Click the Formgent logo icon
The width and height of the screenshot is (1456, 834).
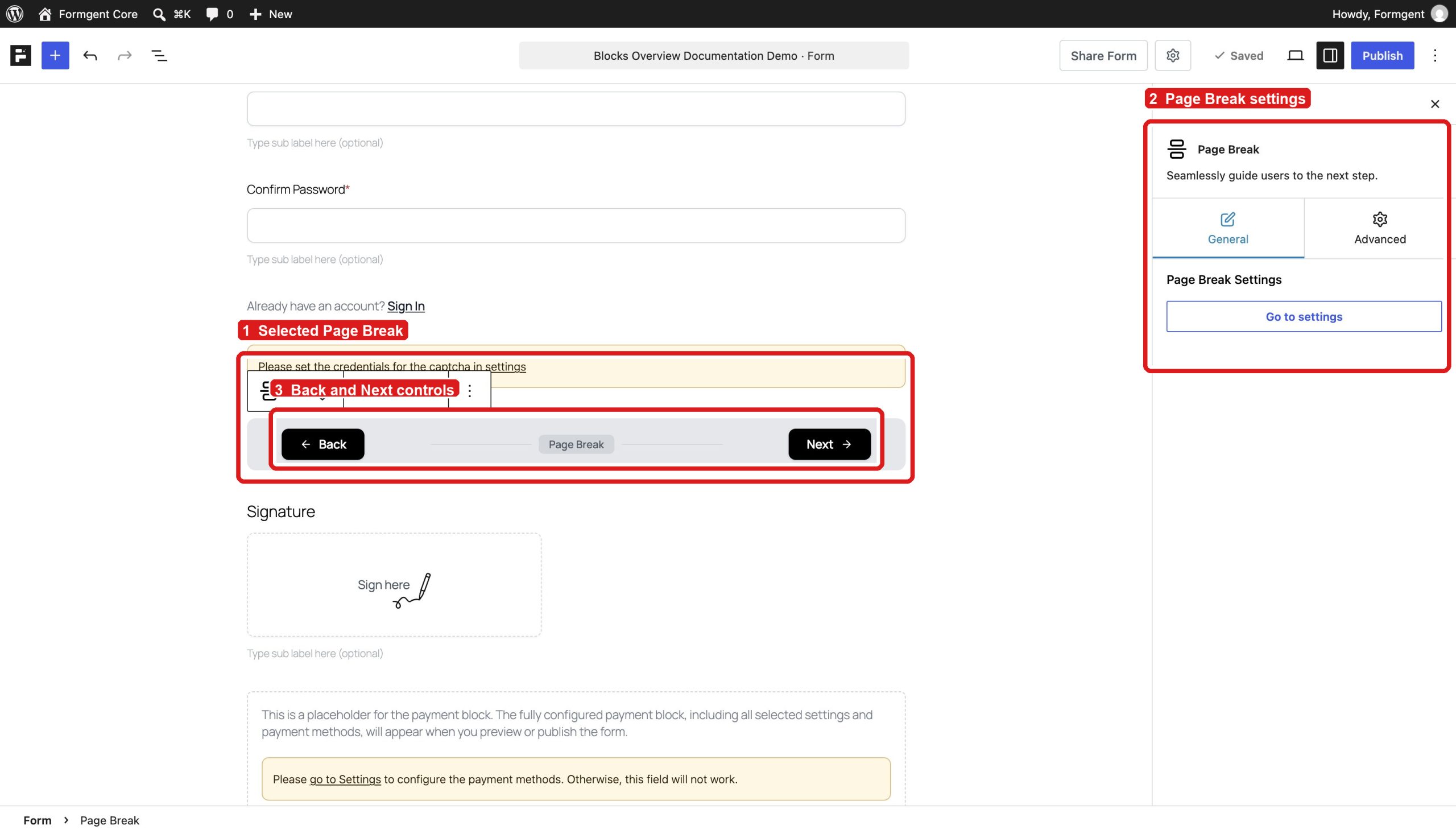[x=20, y=56]
